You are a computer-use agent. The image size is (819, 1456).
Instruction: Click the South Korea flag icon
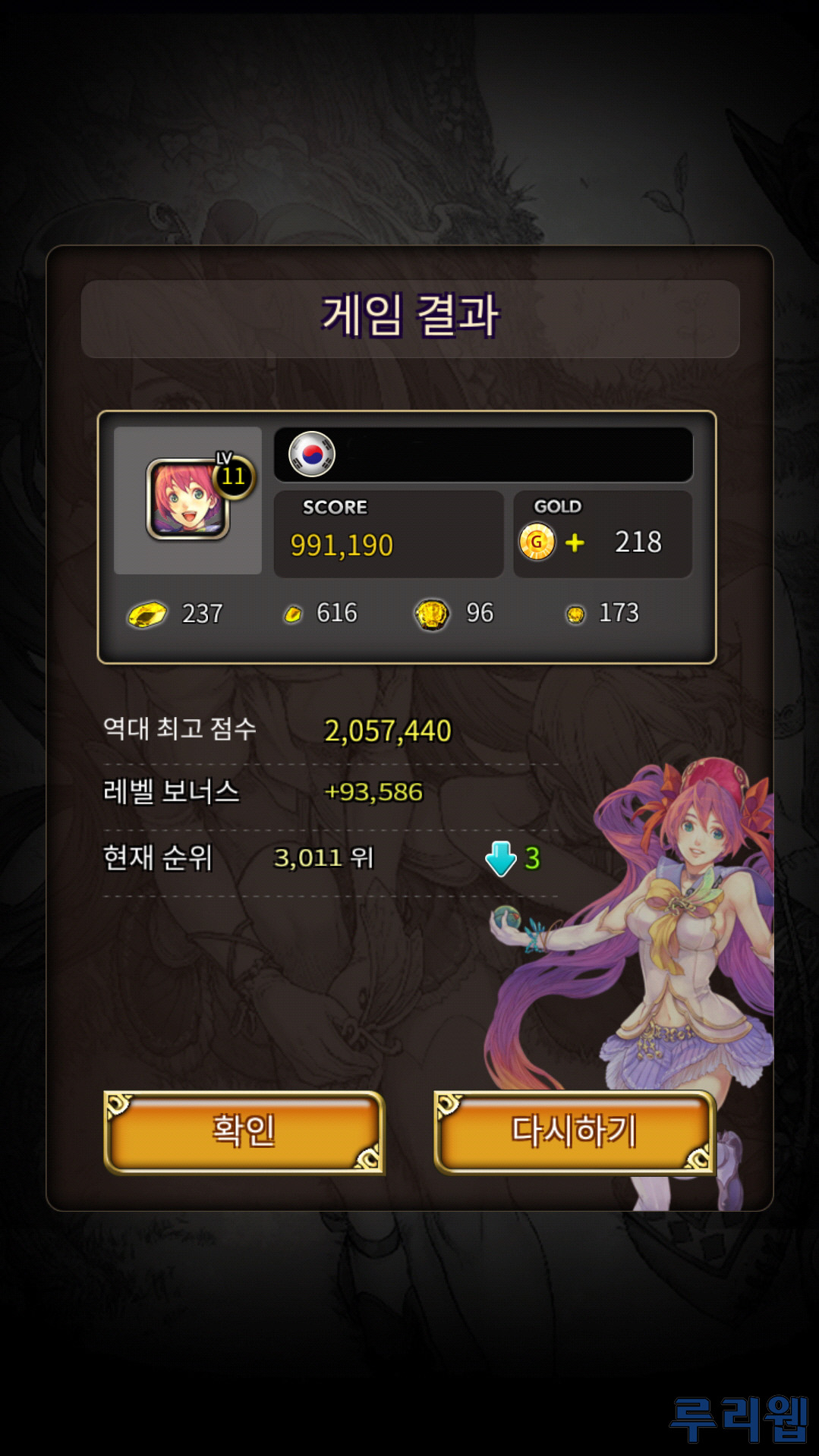point(312,454)
